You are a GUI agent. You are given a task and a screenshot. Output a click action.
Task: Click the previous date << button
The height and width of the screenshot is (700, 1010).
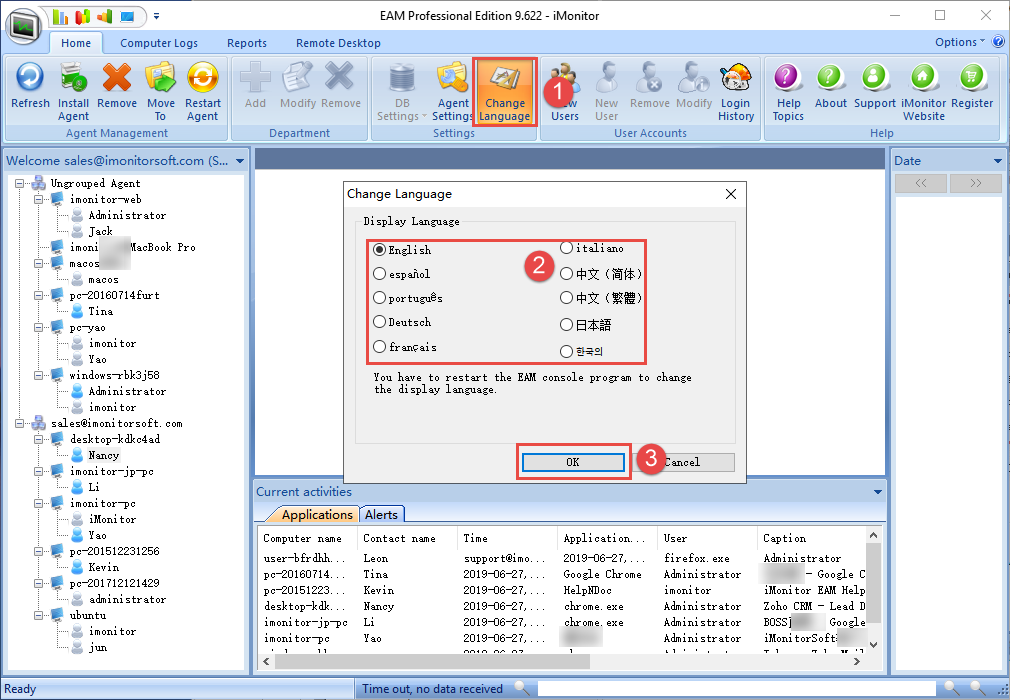pos(920,183)
